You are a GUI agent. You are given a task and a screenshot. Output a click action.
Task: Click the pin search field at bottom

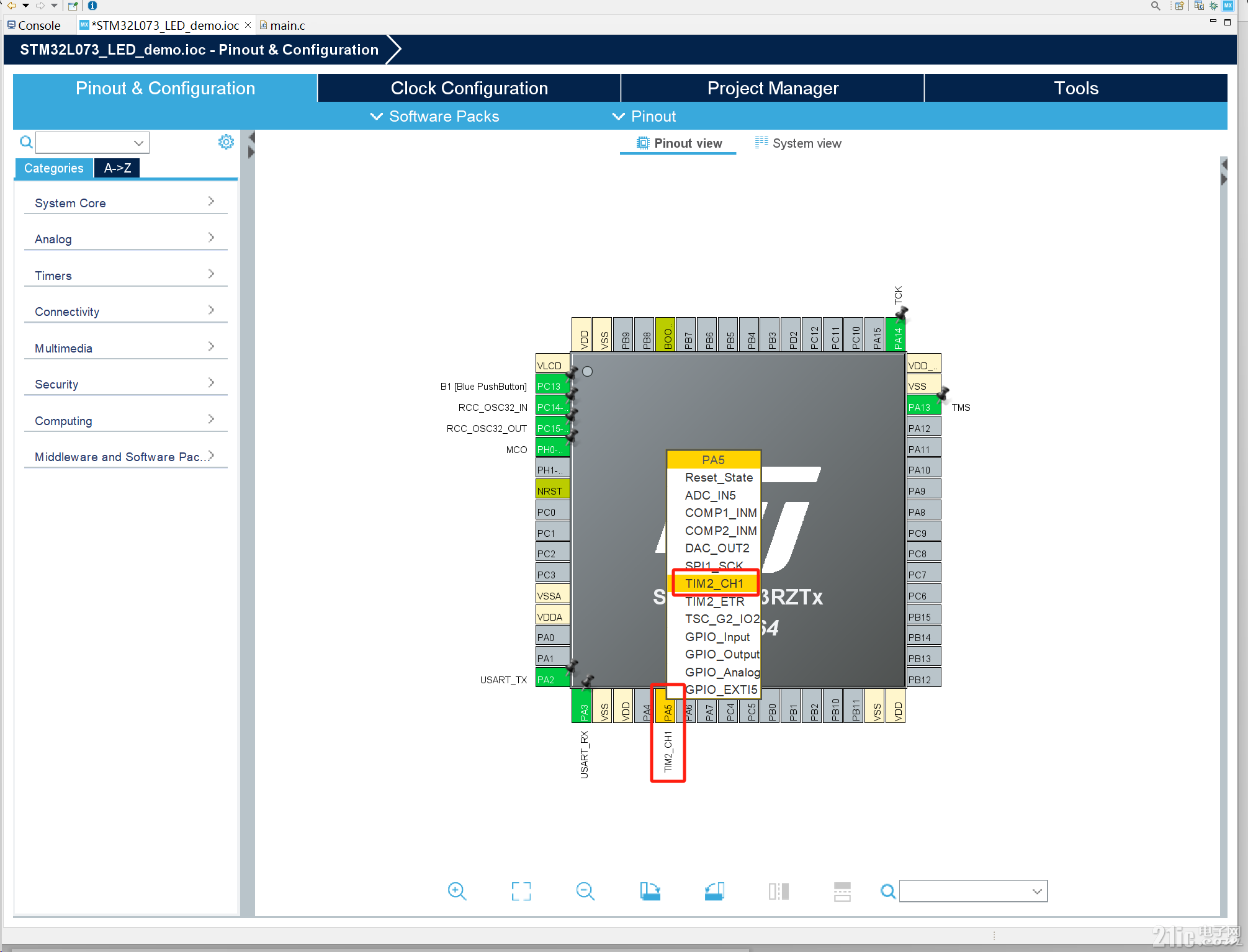click(966, 891)
